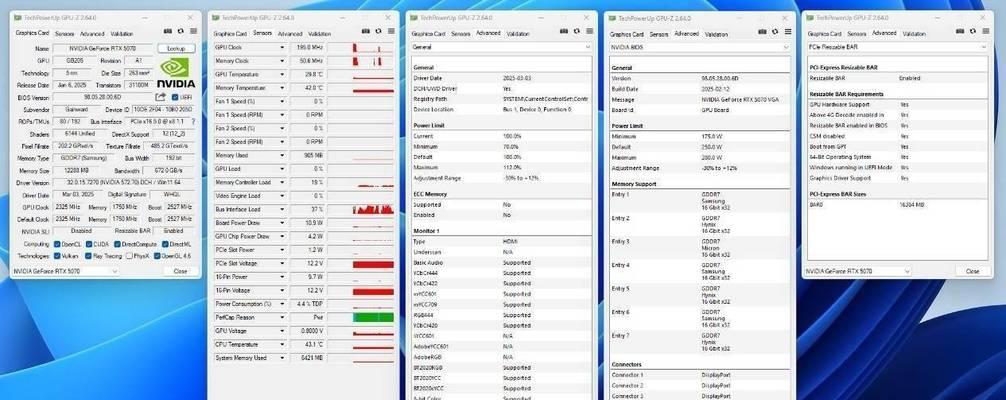Click Close button in PCIe Resizable BAR window

[973, 272]
